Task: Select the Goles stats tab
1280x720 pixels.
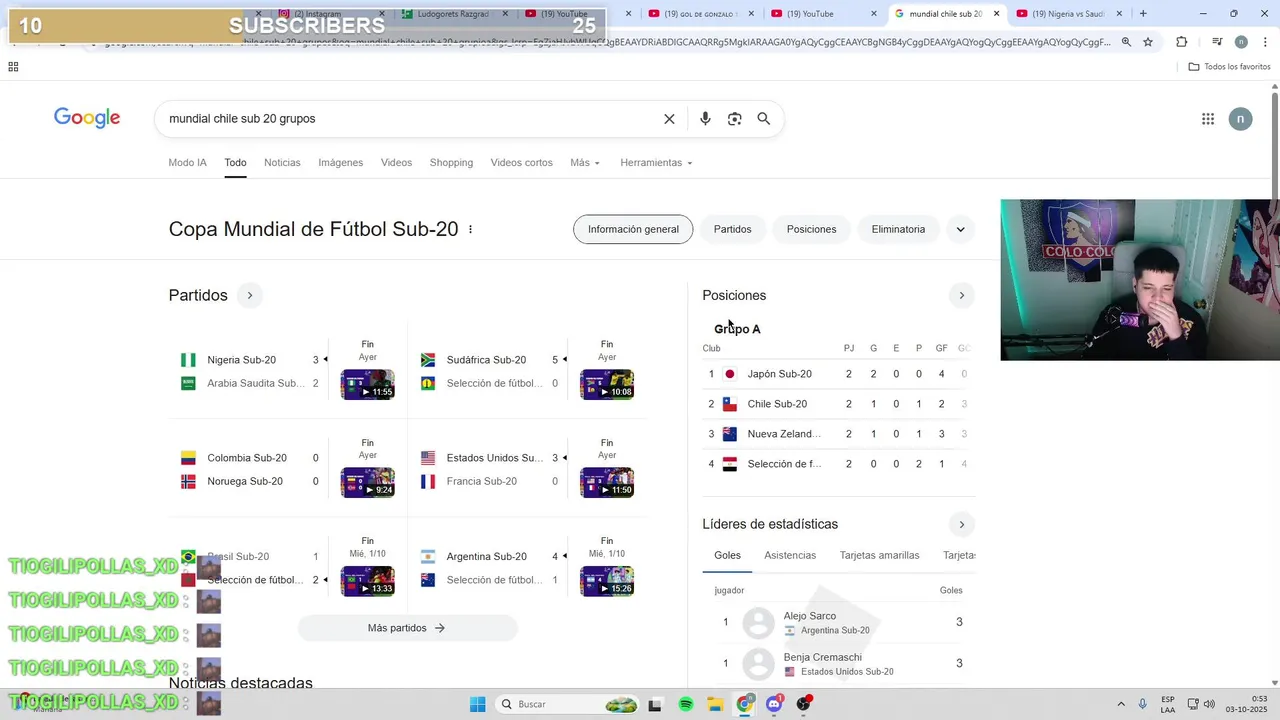Action: tap(727, 555)
